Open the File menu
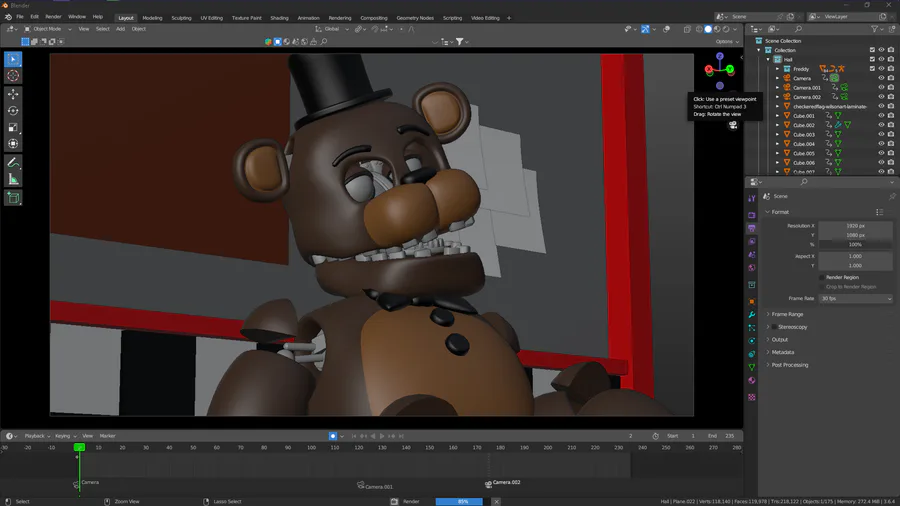Viewport: 900px width, 506px height. click(20, 17)
